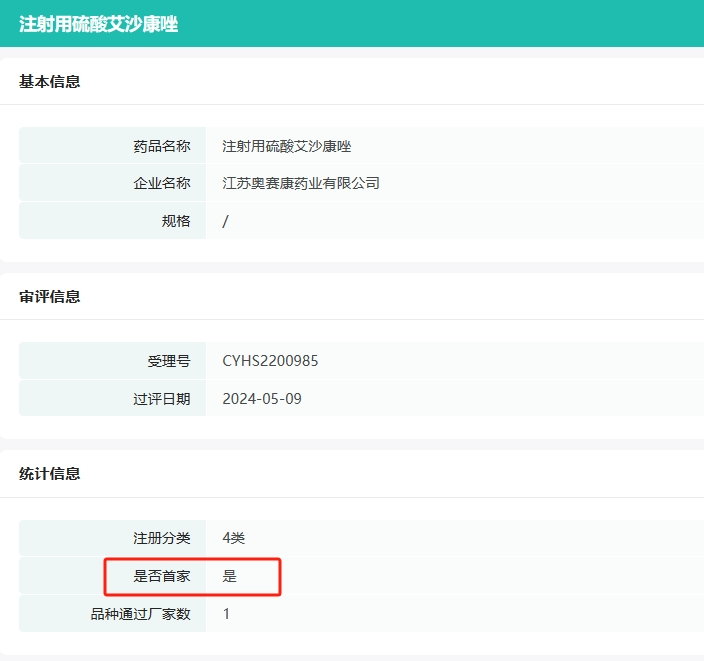The image size is (704, 661).
Task: Click the 规格 field label
Action: [176, 221]
